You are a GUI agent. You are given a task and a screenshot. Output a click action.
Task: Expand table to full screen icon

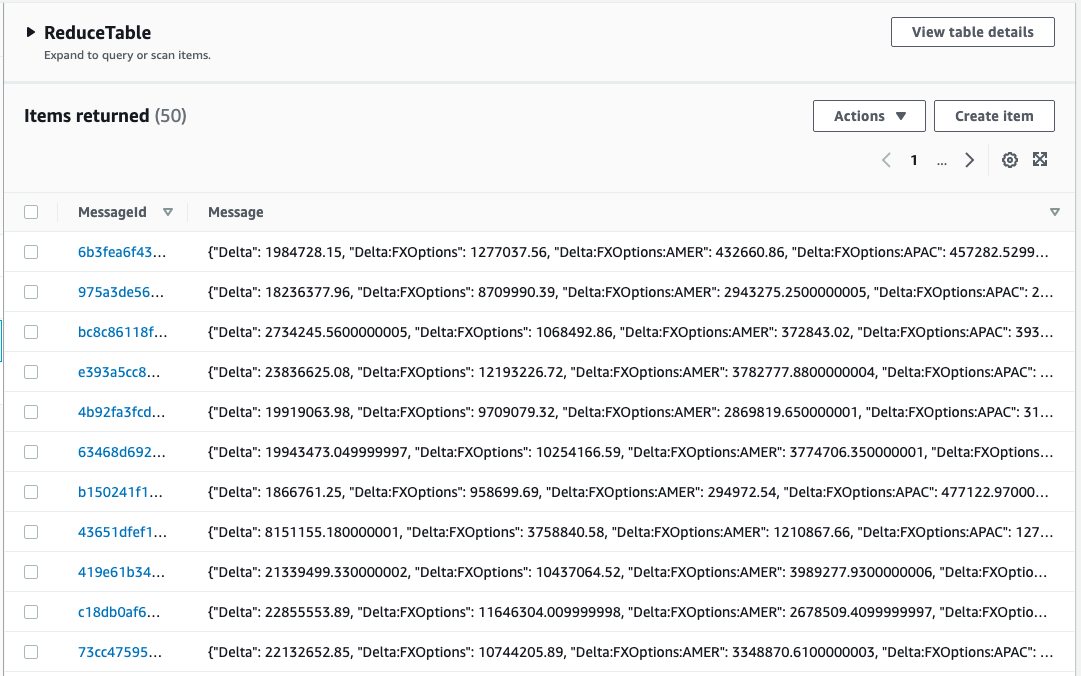1040,159
